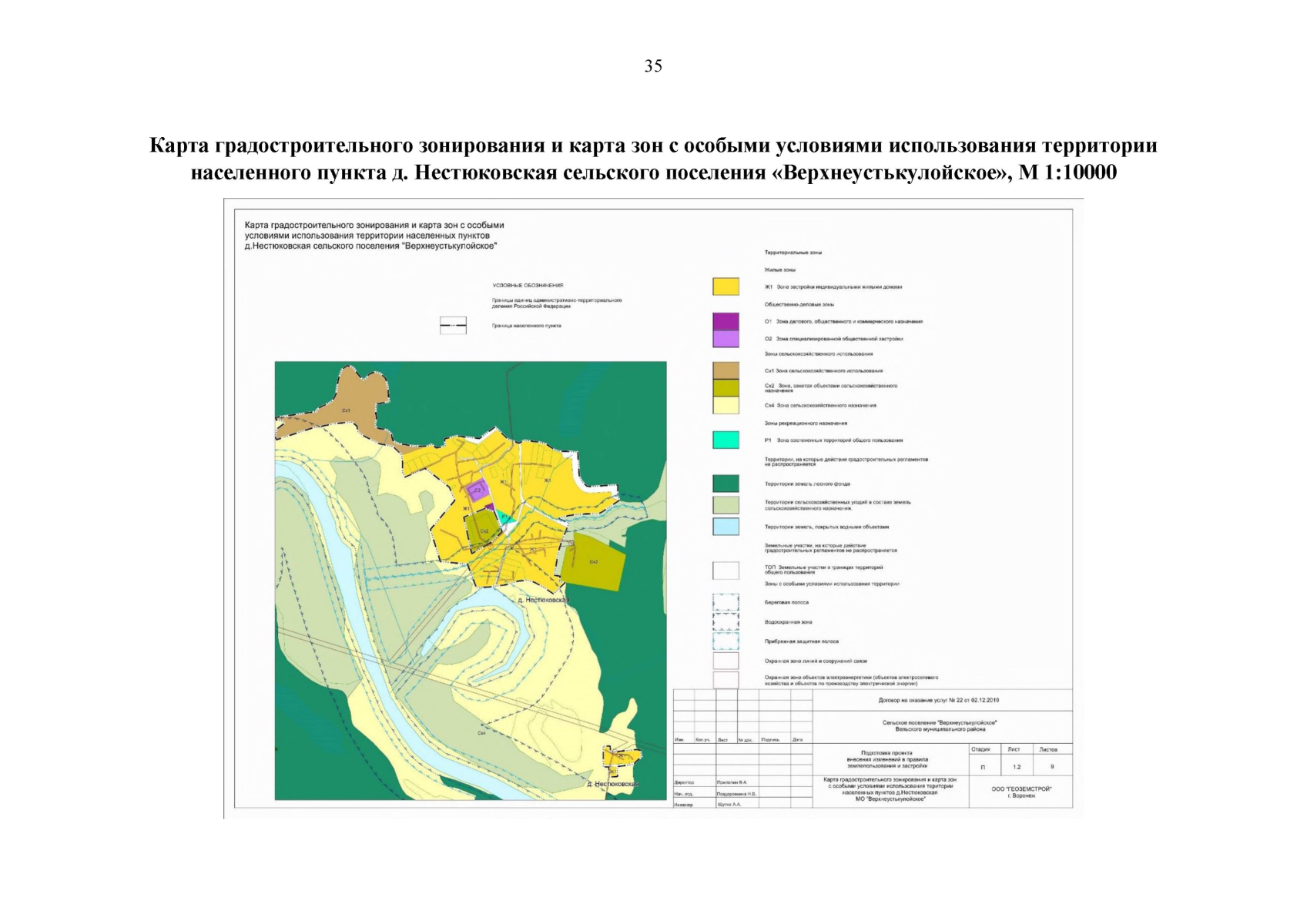Select Зоны сельскохозяйственного использования heading
This screenshot has width=1307, height=924.
[x=819, y=353]
